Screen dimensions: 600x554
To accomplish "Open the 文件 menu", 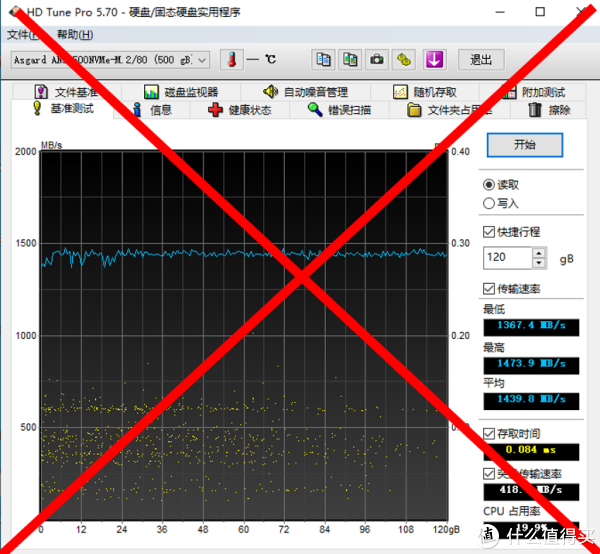I will click(23, 34).
